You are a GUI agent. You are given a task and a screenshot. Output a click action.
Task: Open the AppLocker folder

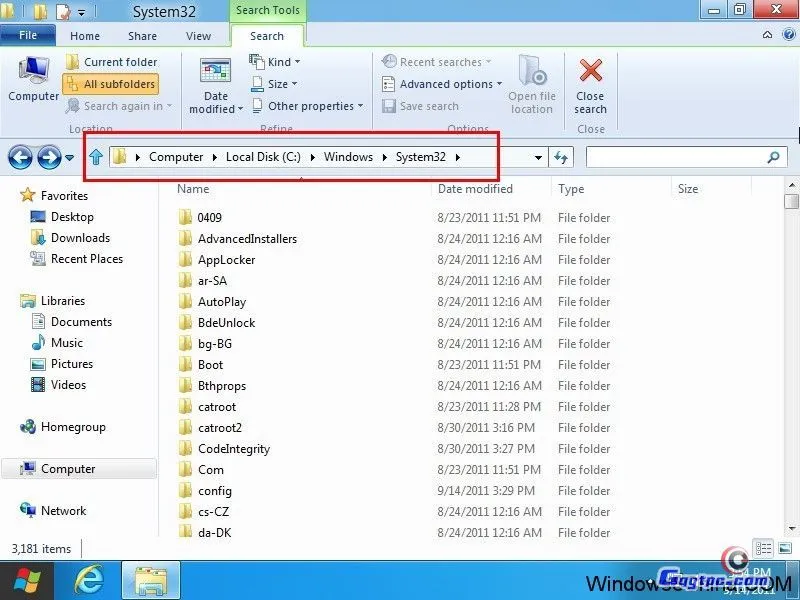[226, 260]
